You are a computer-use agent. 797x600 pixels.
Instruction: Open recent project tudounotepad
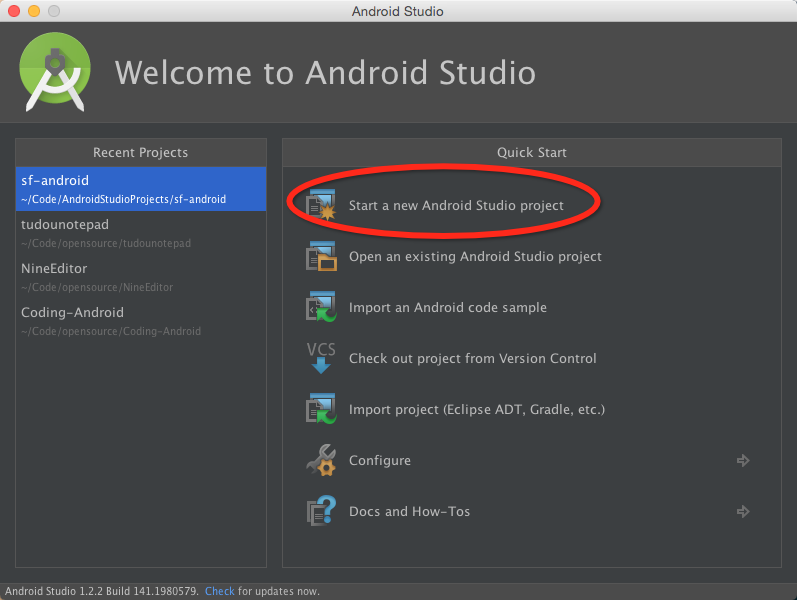pyautogui.click(x=141, y=233)
